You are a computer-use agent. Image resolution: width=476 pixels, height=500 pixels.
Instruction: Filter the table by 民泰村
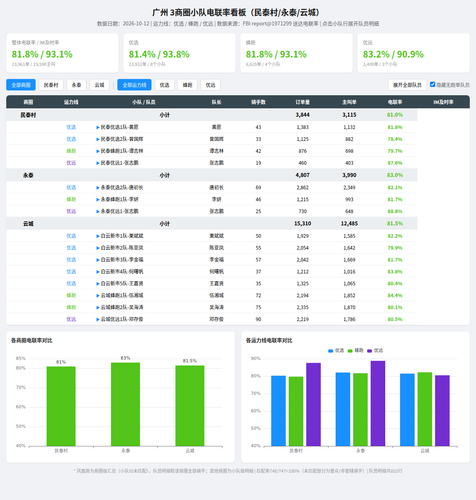pyautogui.click(x=51, y=85)
